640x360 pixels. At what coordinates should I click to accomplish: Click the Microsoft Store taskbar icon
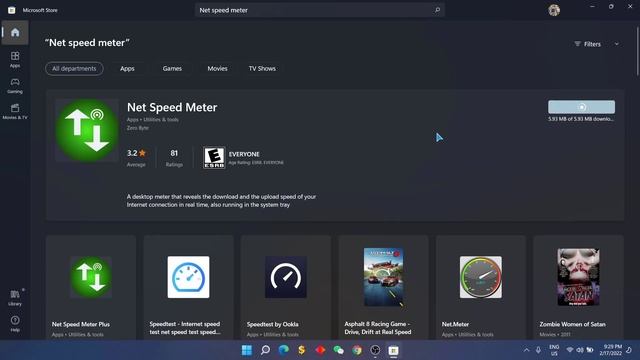click(393, 350)
